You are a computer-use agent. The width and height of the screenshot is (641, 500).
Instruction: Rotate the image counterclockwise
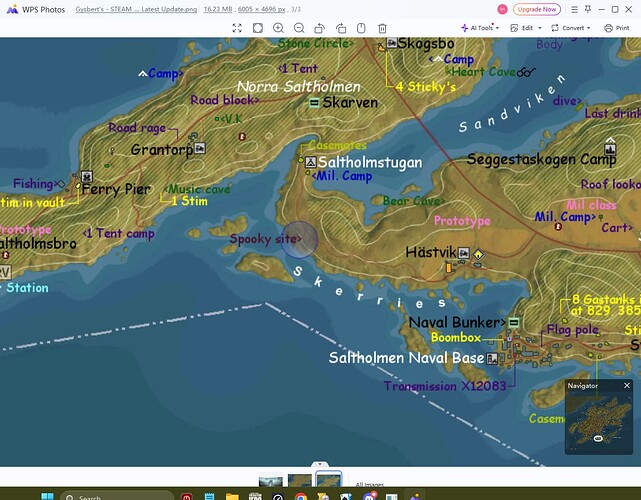[320, 28]
